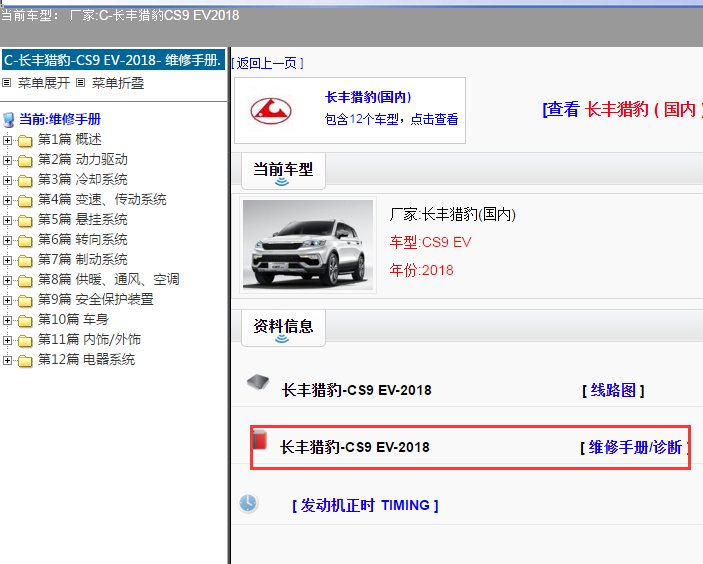The image size is (703, 564).
Task: Expand all menus with 菜单展开
Action: click(43, 83)
